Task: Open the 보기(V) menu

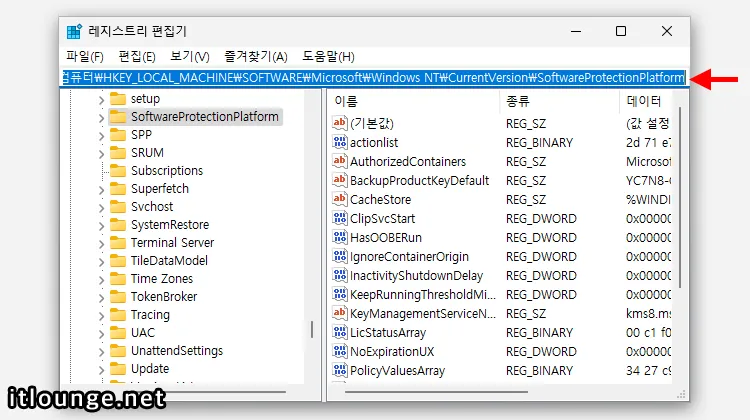Action: [190, 56]
